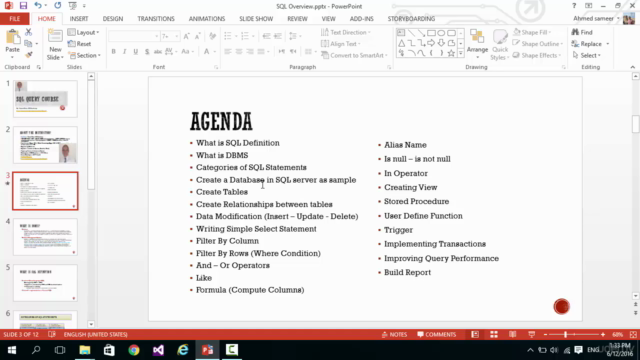The width and height of the screenshot is (640, 360).
Task: Expand the shapes gallery More arrow
Action: (461, 53)
